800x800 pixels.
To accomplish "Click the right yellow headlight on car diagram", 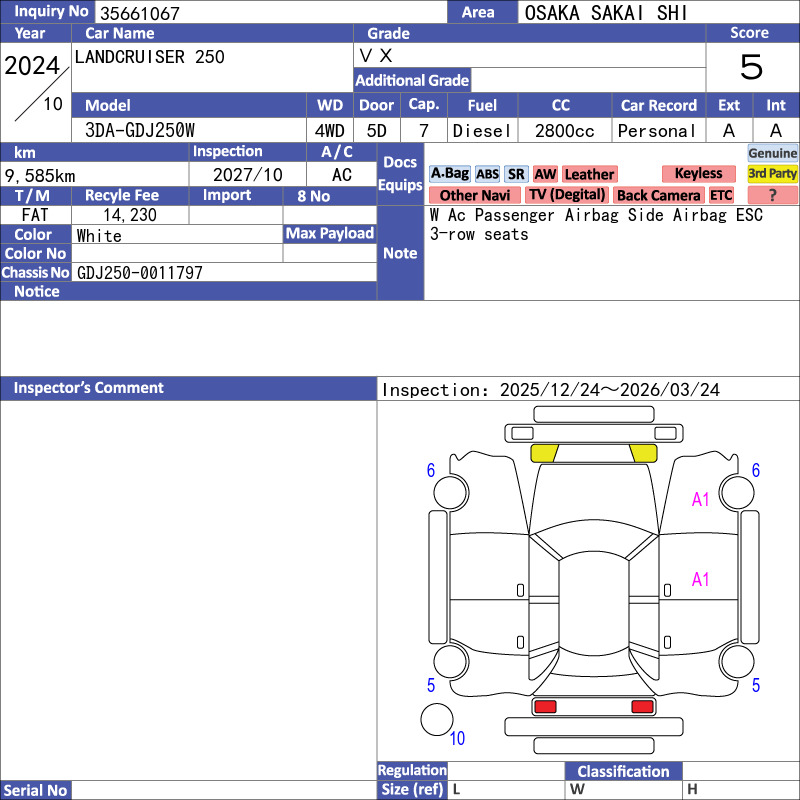I will point(643,453).
